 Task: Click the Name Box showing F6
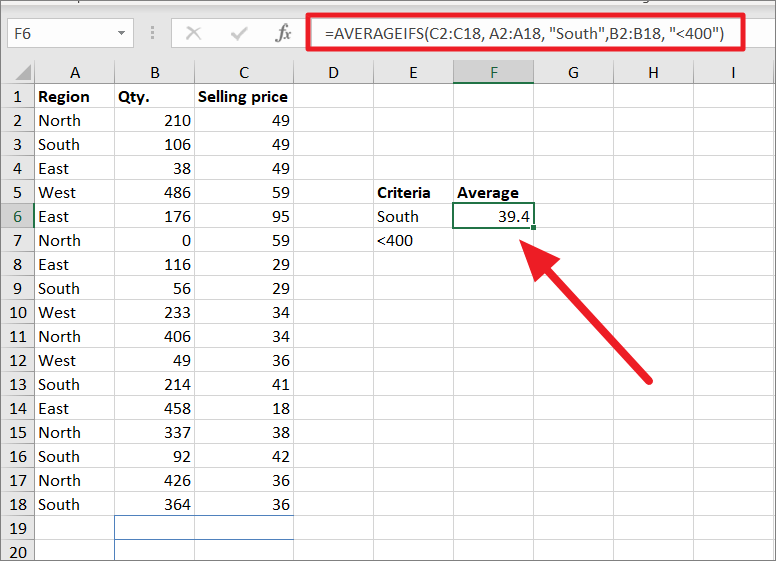[x=70, y=33]
